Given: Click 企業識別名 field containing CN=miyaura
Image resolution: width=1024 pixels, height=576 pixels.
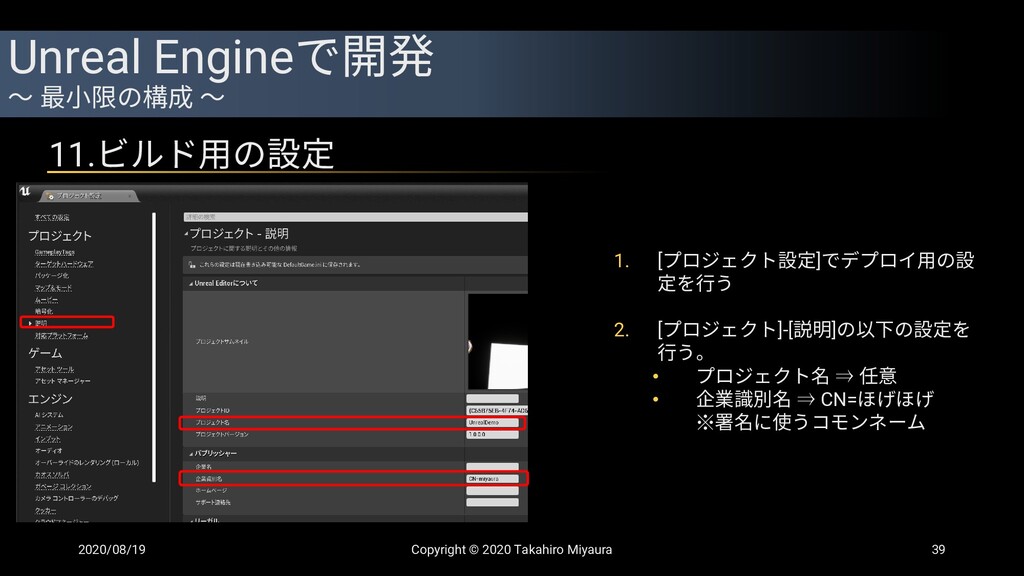Looking at the screenshot, I should tap(492, 479).
